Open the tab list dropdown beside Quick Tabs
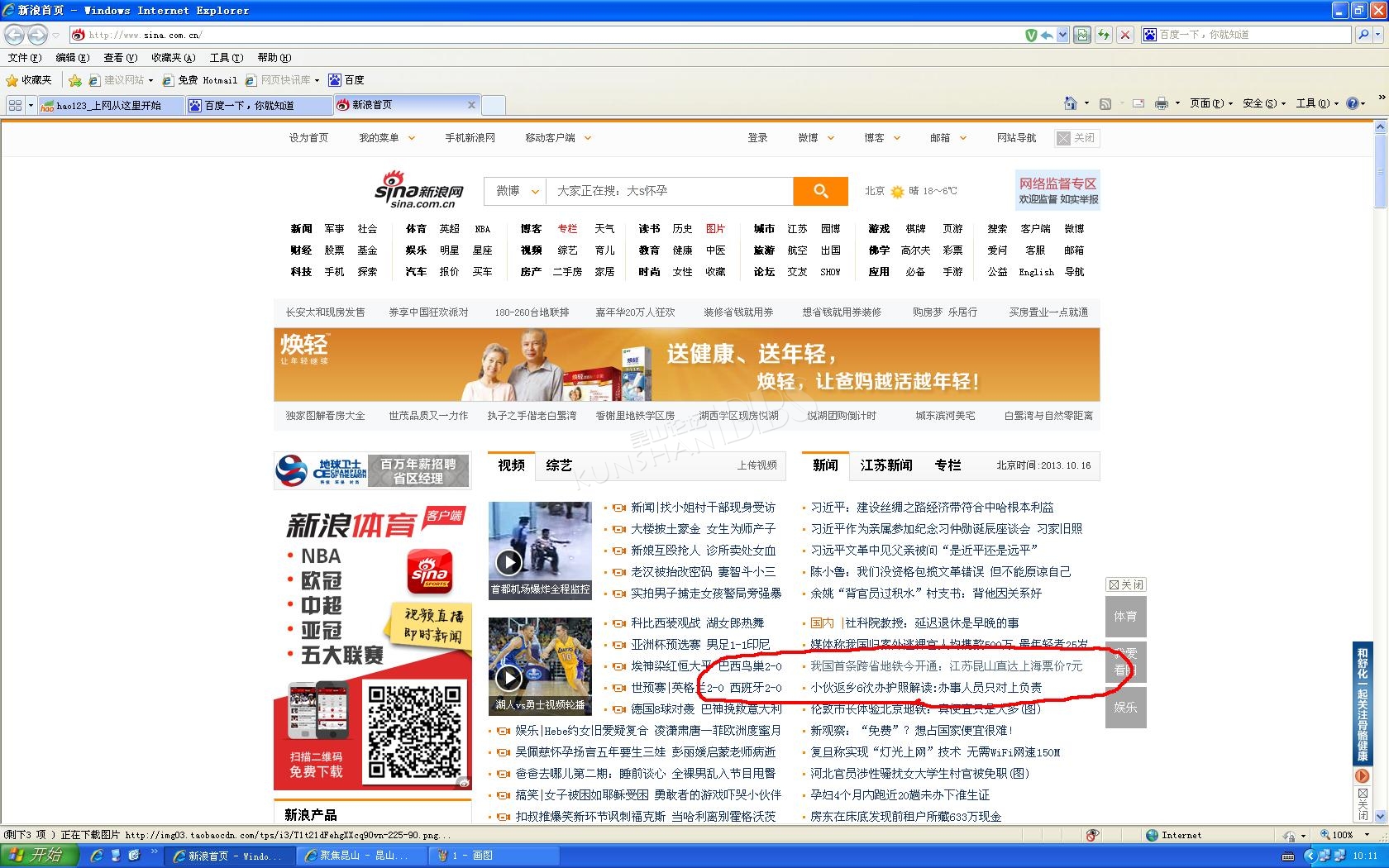The height and width of the screenshot is (868, 1389). pos(31,105)
